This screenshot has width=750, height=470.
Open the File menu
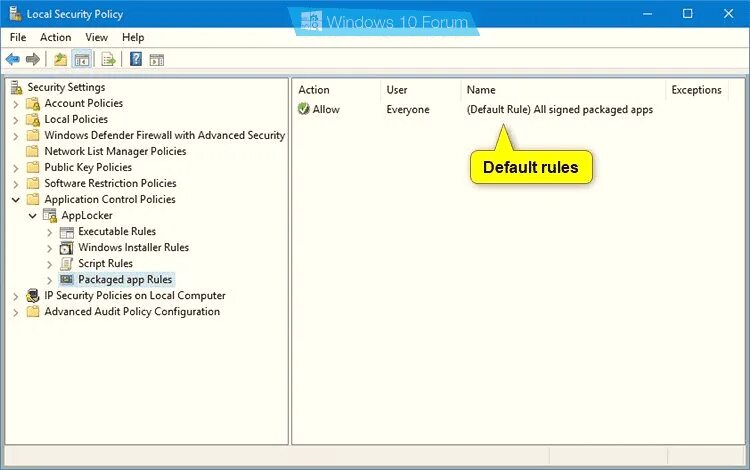click(18, 37)
